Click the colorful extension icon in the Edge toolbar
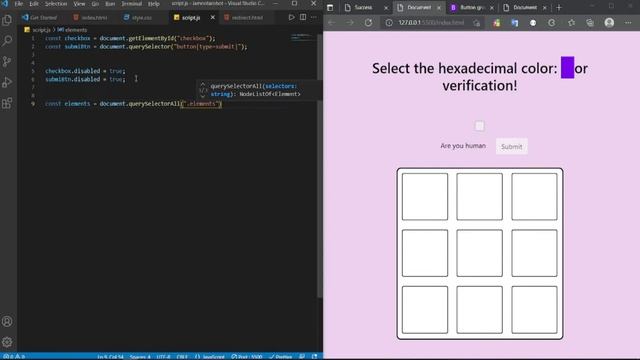 (496, 23)
